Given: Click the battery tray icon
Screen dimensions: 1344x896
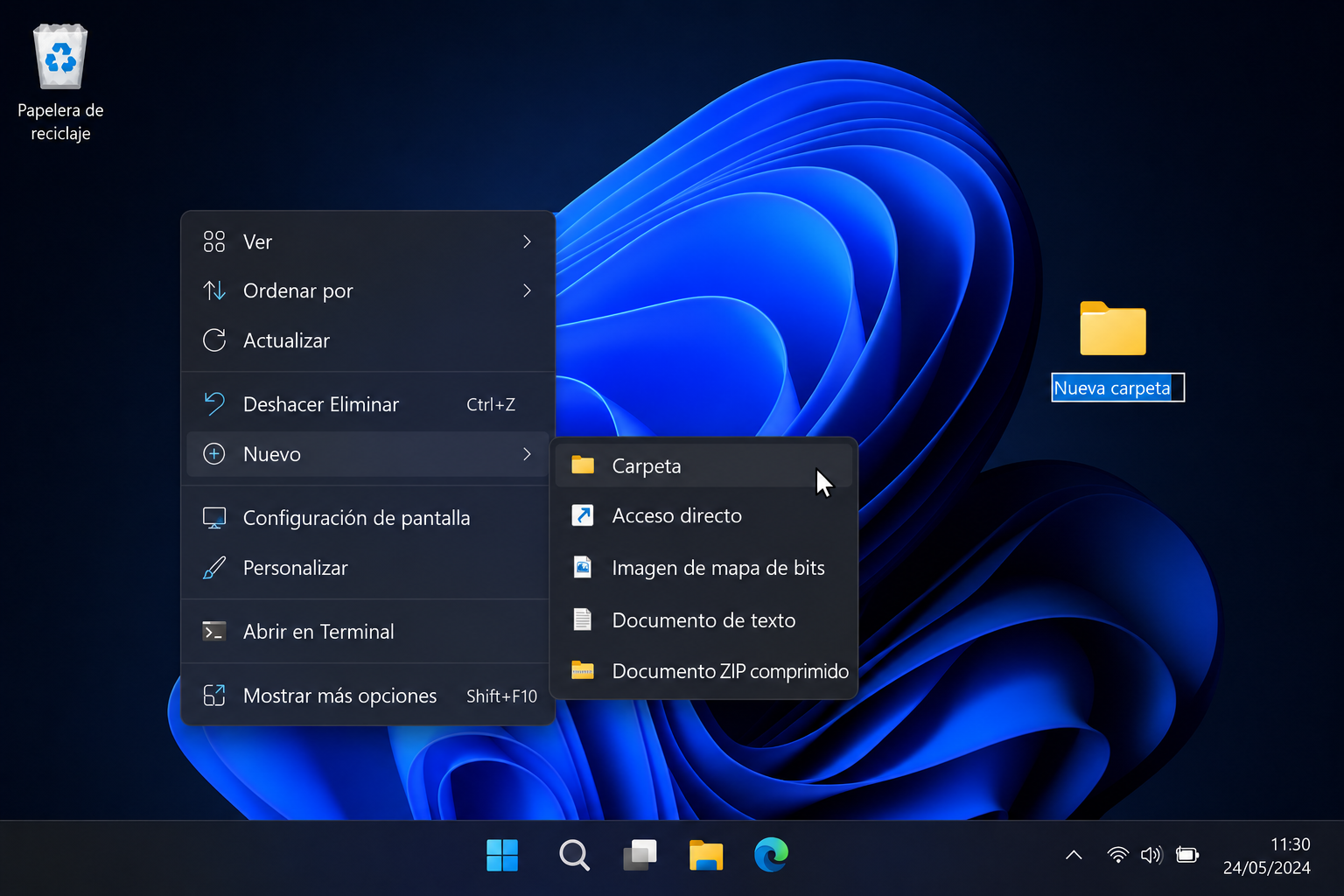Looking at the screenshot, I should click(x=1187, y=855).
